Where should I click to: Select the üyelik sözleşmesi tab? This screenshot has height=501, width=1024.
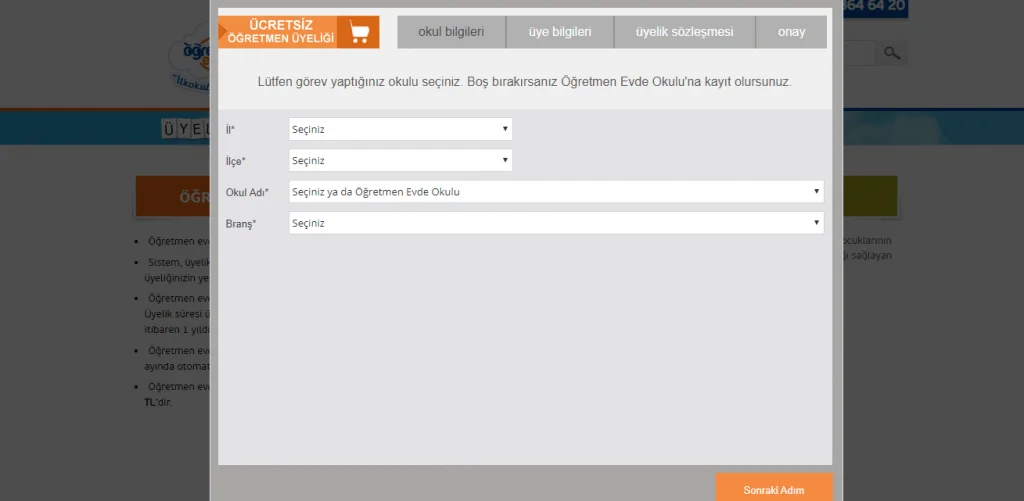(x=684, y=32)
